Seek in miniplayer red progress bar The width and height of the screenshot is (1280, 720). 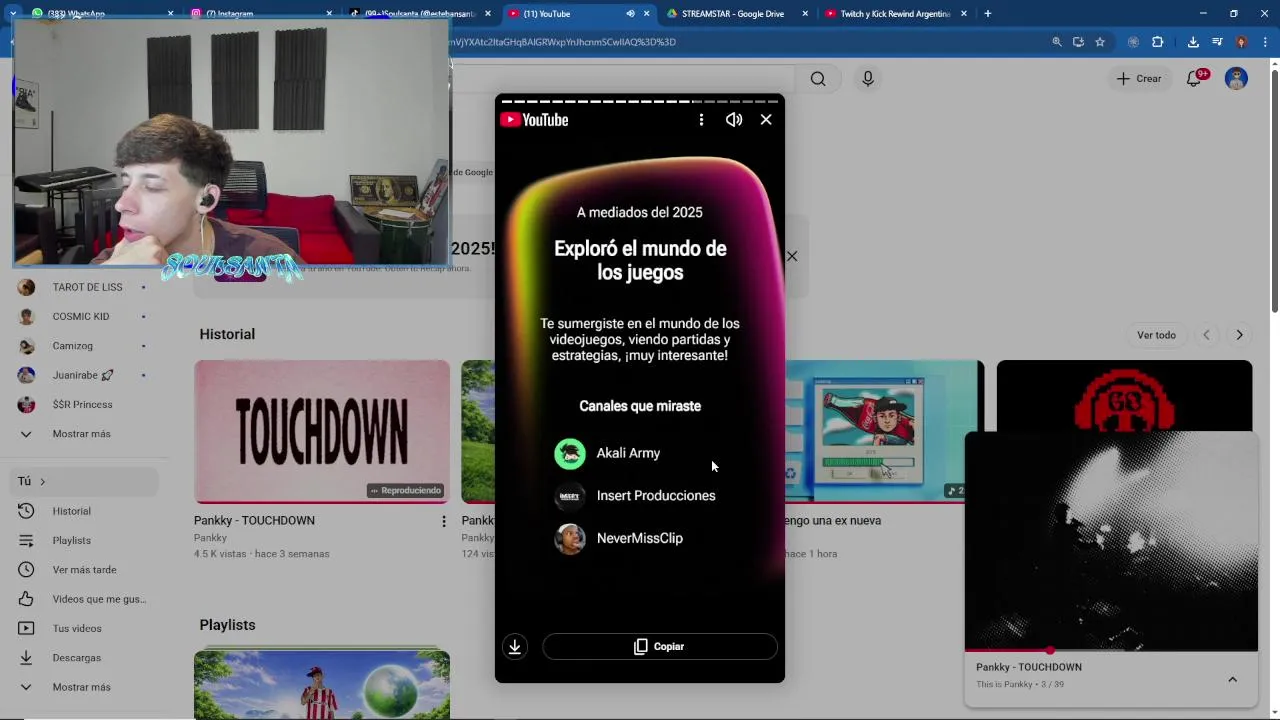click(1111, 650)
